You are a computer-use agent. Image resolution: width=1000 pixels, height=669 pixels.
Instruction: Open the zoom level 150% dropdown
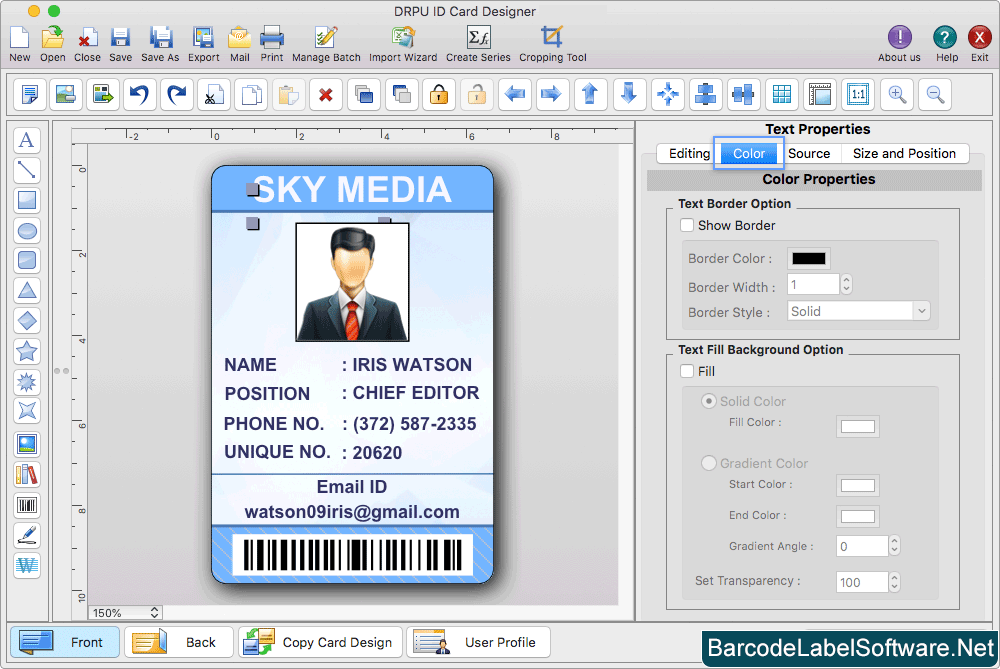[125, 612]
